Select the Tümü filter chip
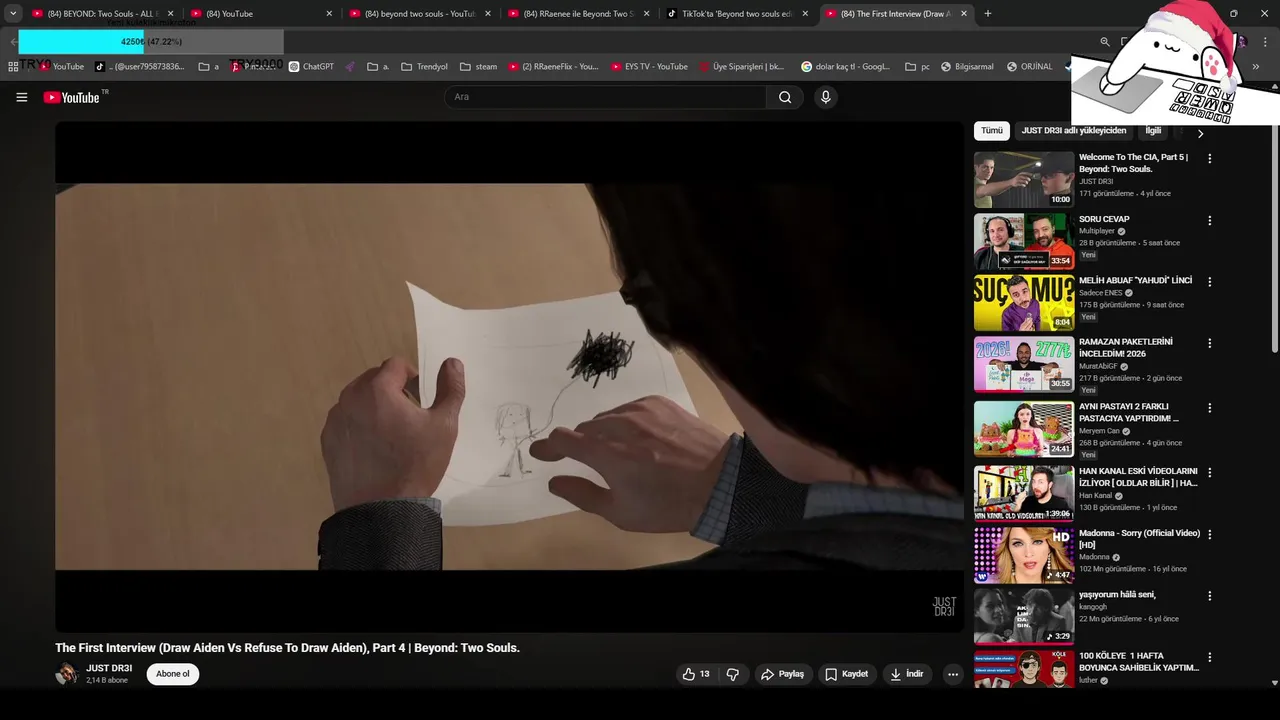Image resolution: width=1280 pixels, height=720 pixels. coord(991,131)
